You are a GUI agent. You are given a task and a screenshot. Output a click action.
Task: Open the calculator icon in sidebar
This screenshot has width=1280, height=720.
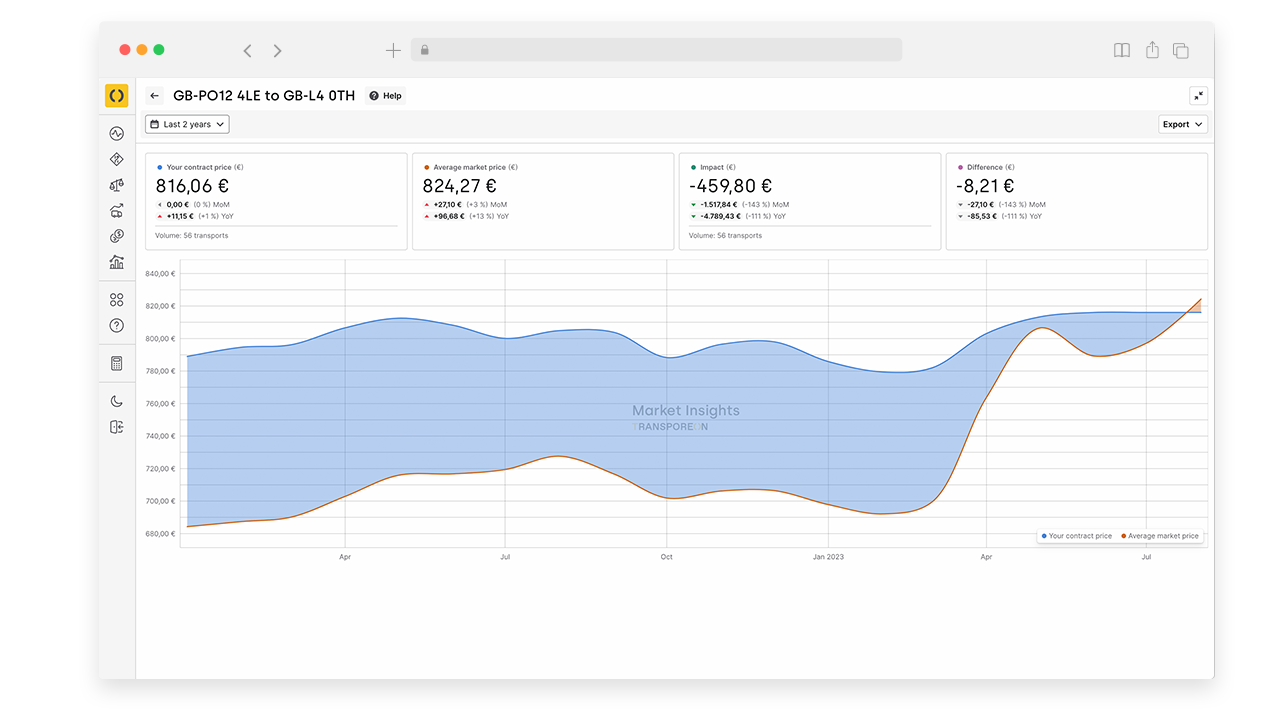point(117,364)
